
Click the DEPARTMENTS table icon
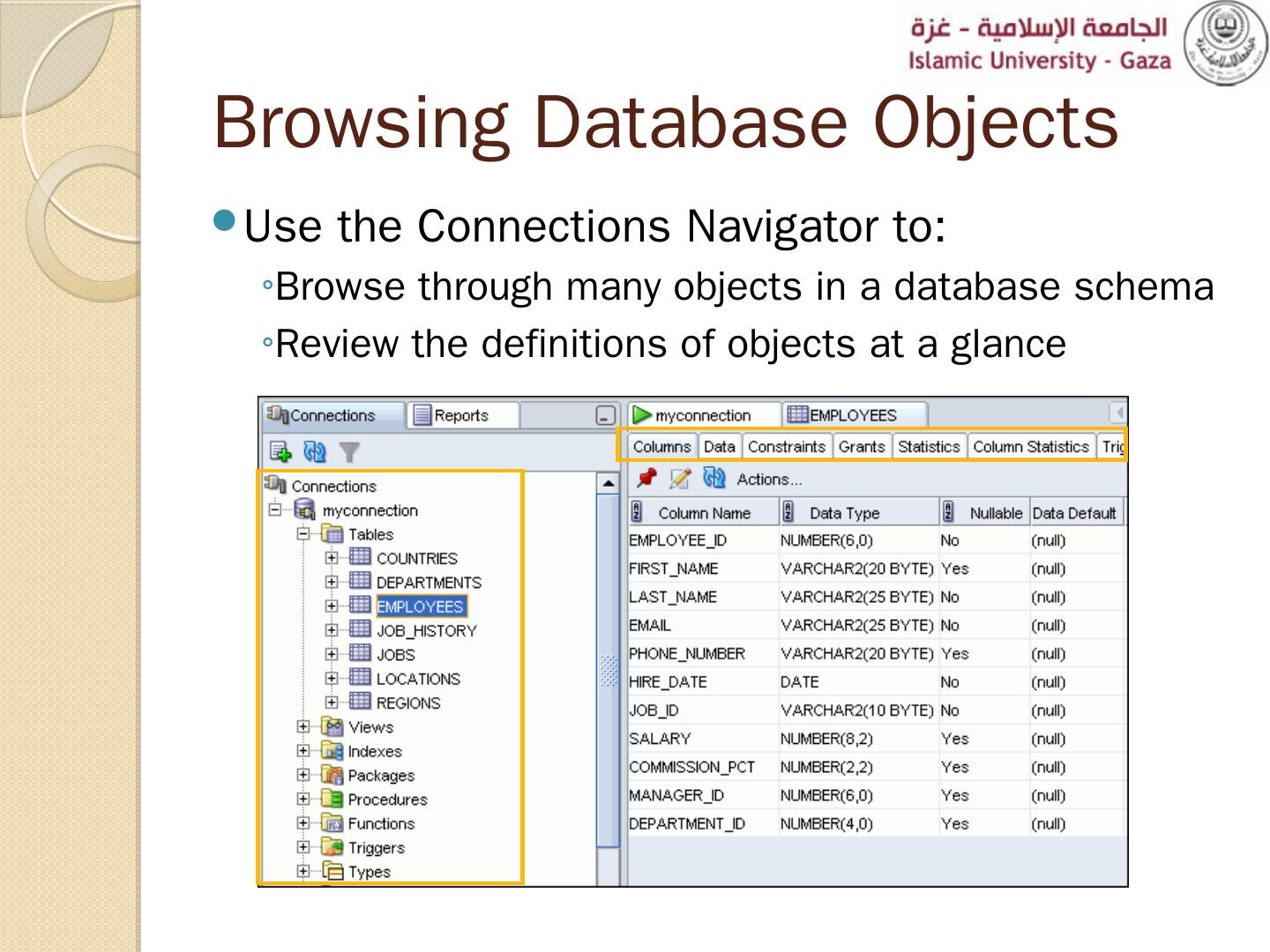click(360, 581)
